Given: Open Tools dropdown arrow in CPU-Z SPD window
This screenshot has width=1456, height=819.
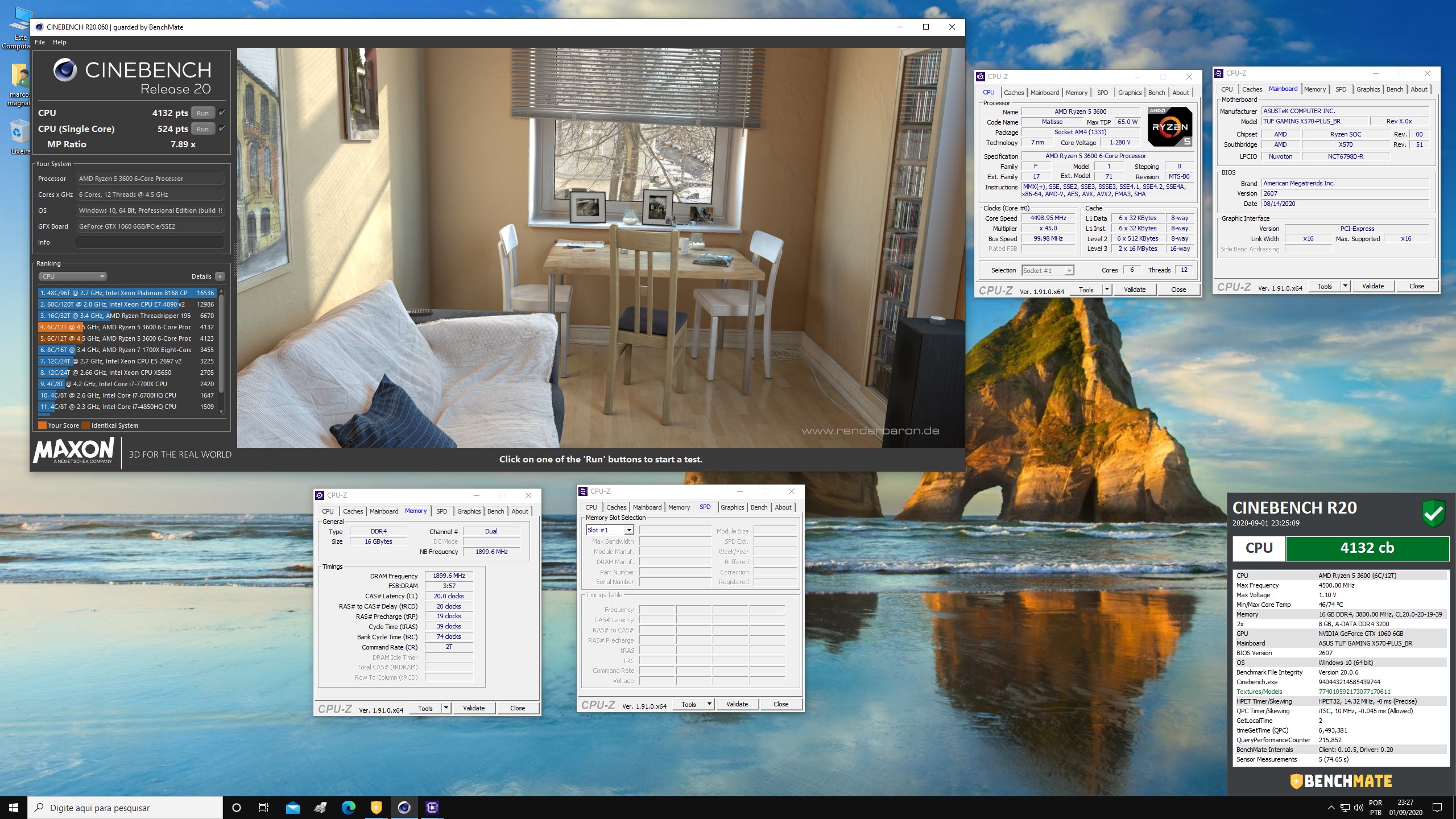Looking at the screenshot, I should 709,704.
